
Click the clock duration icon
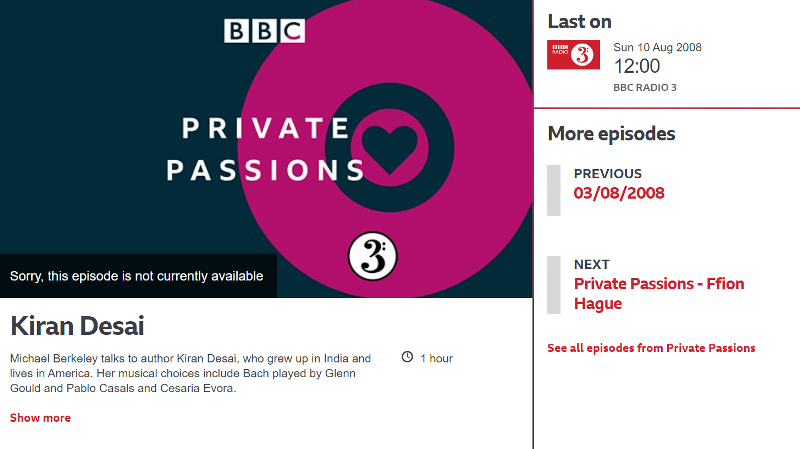[407, 357]
